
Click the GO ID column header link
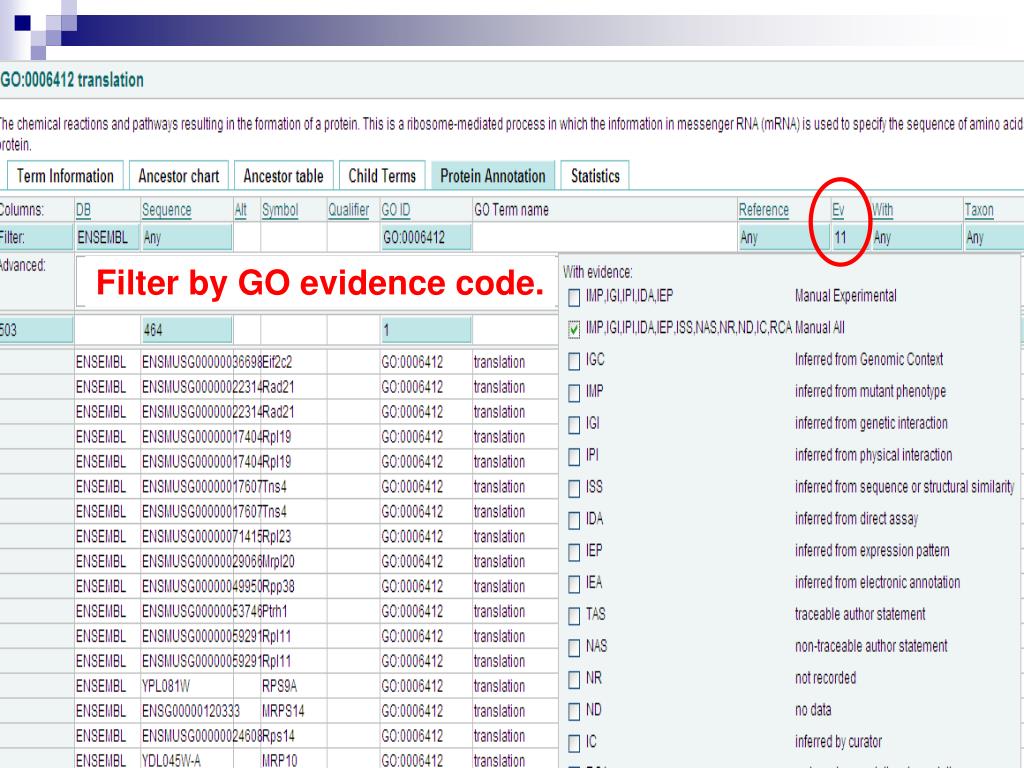pyautogui.click(x=396, y=210)
